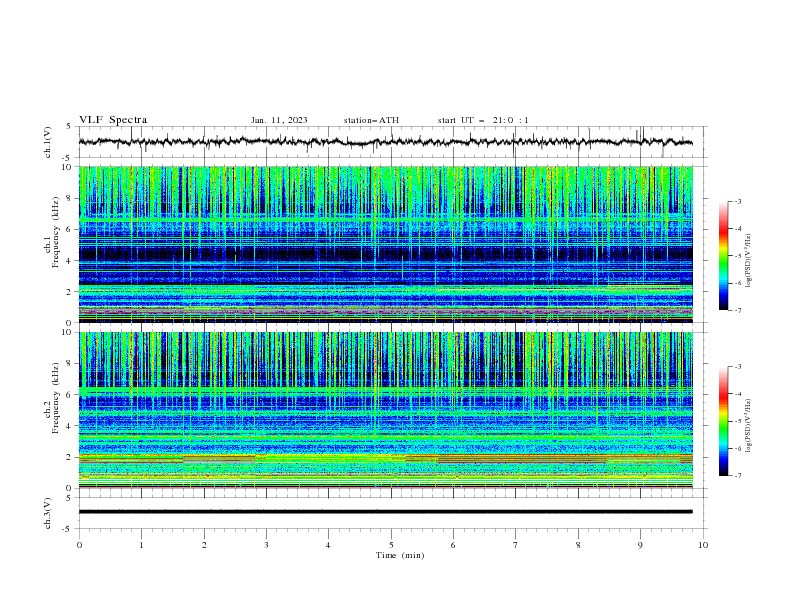Click the ch.2 spectrogram panel
Screen dimensions: 792x612
coord(386,410)
